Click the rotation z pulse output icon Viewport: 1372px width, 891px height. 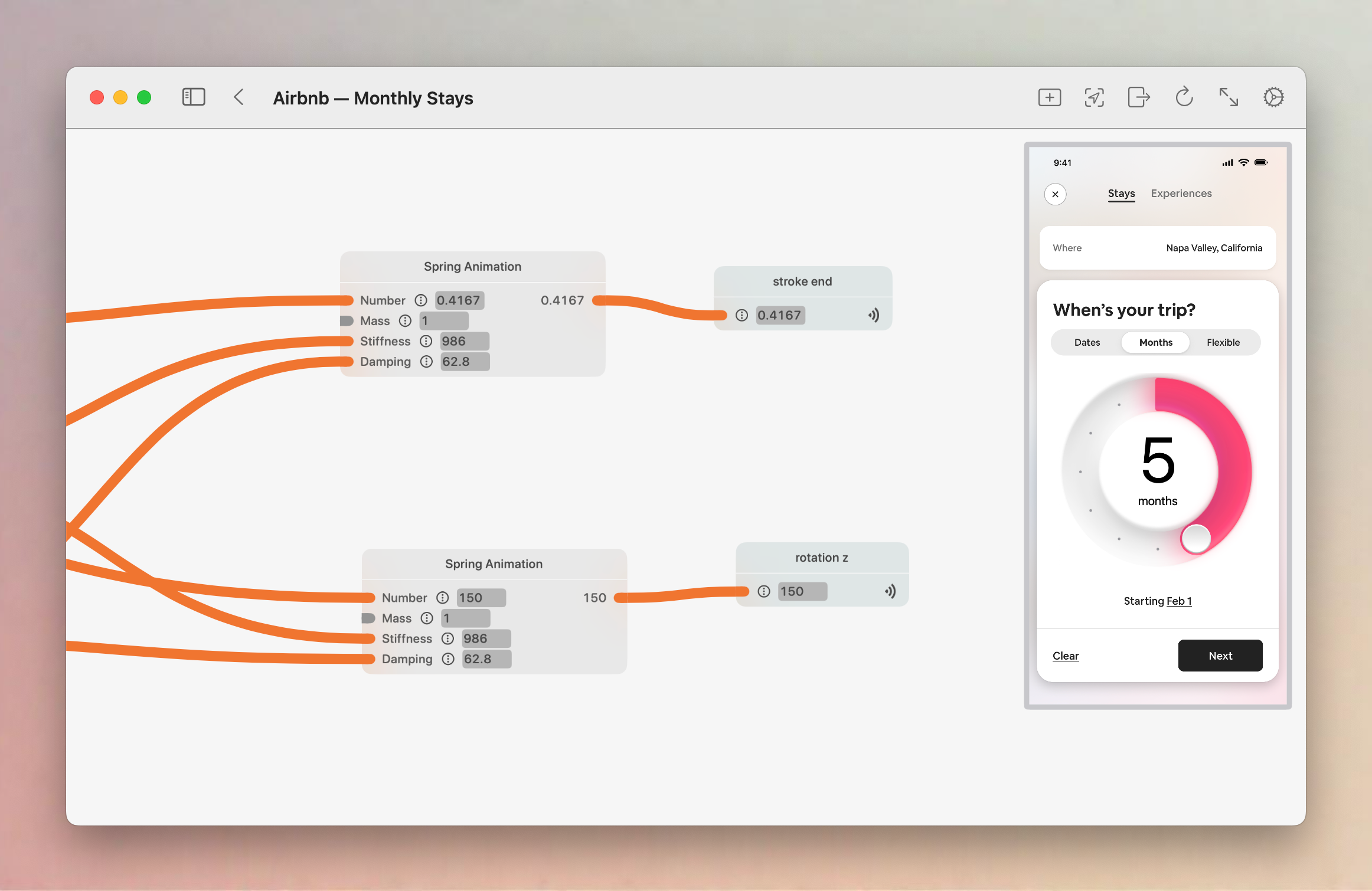click(890, 591)
